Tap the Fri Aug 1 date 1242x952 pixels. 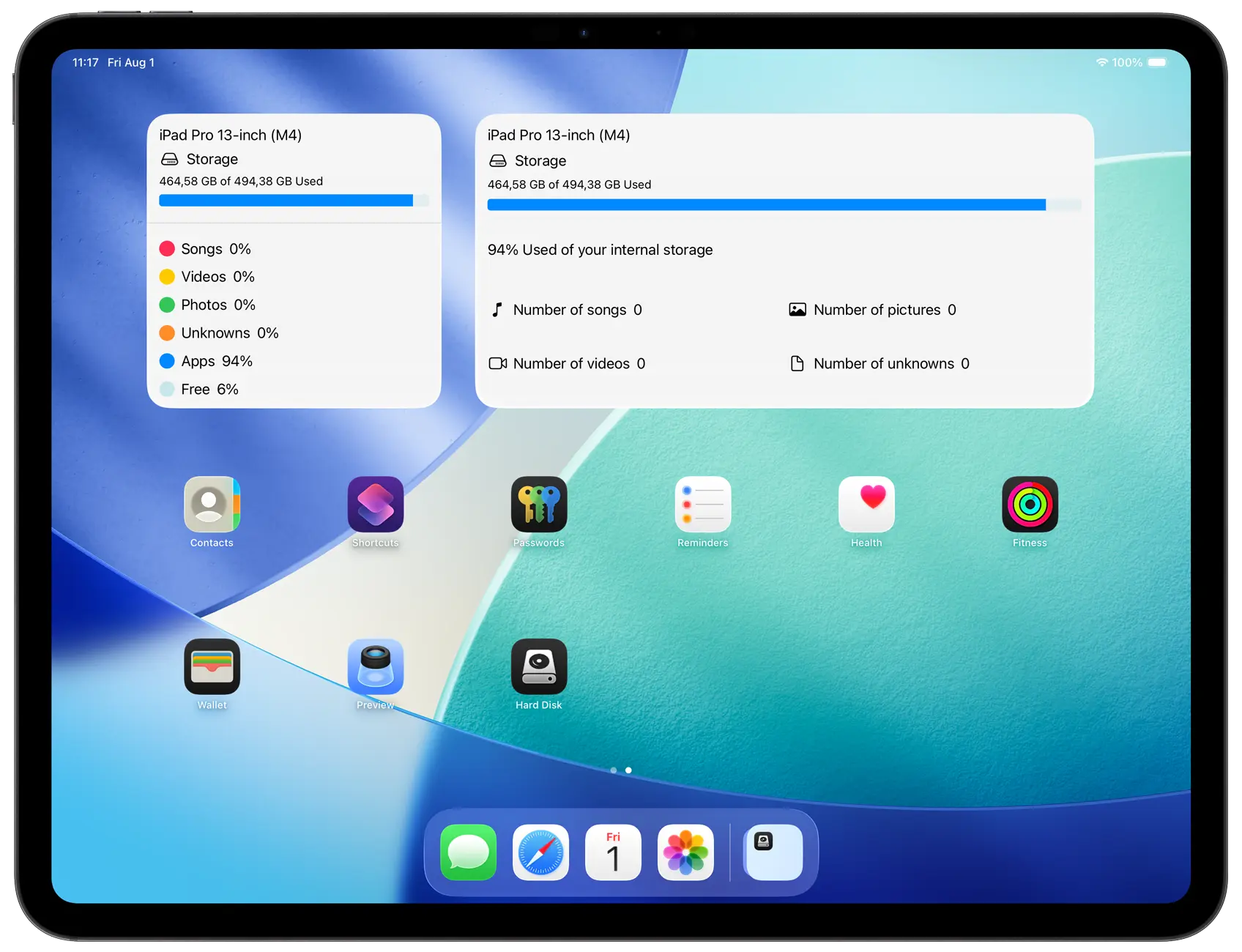point(131,63)
